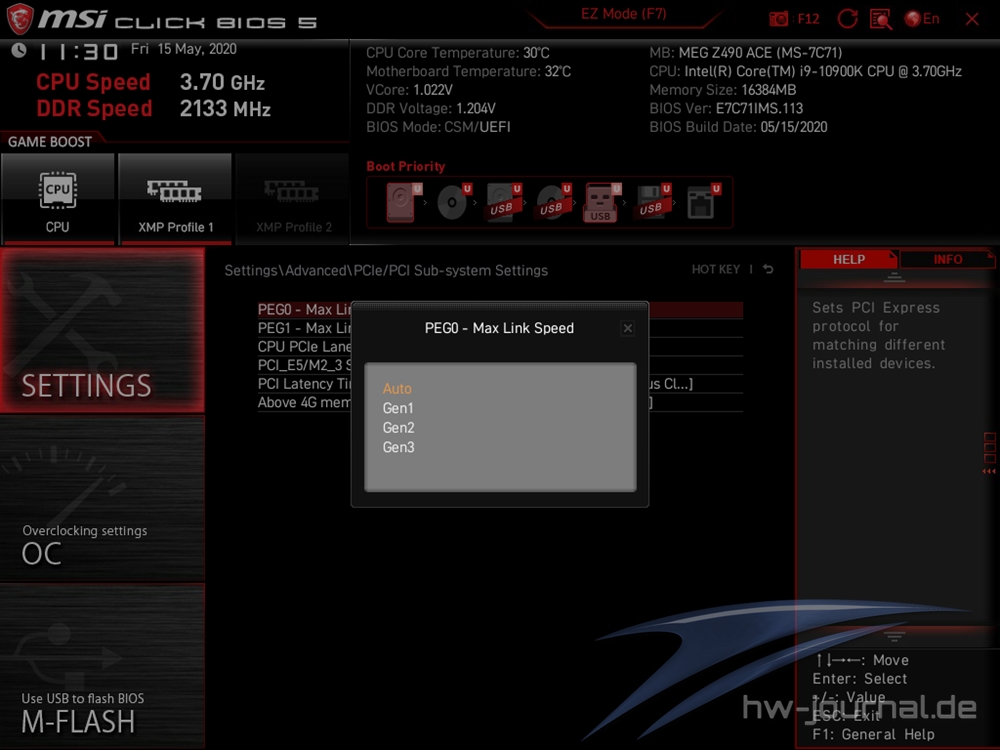The width and height of the screenshot is (1000, 750).
Task: Click the DDR Speed 2133 MHz value
Action: point(225,108)
